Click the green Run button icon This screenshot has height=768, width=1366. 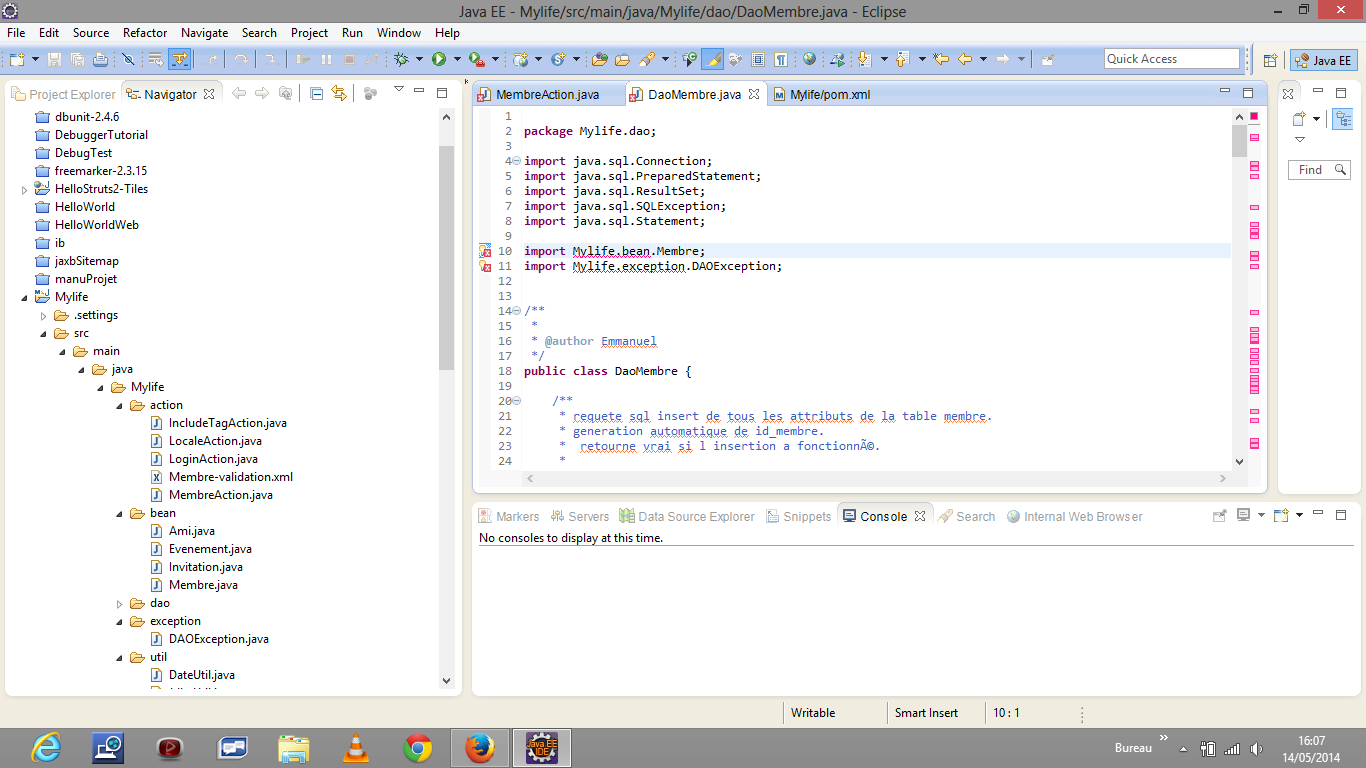[438, 60]
